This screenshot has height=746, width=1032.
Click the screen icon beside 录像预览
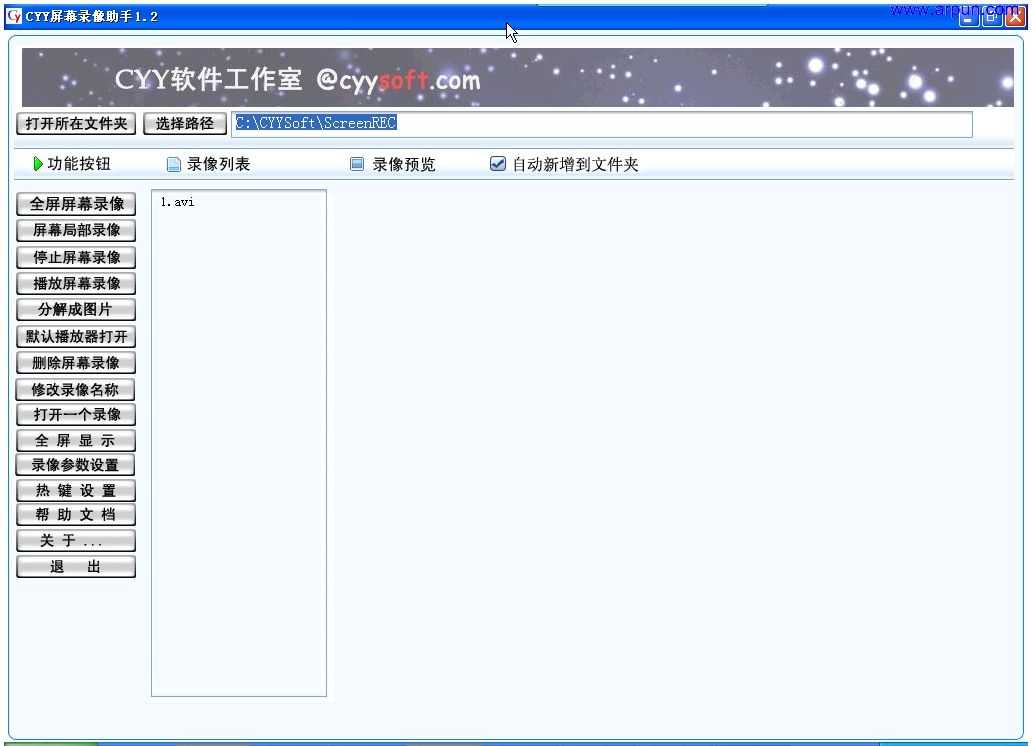click(x=357, y=164)
